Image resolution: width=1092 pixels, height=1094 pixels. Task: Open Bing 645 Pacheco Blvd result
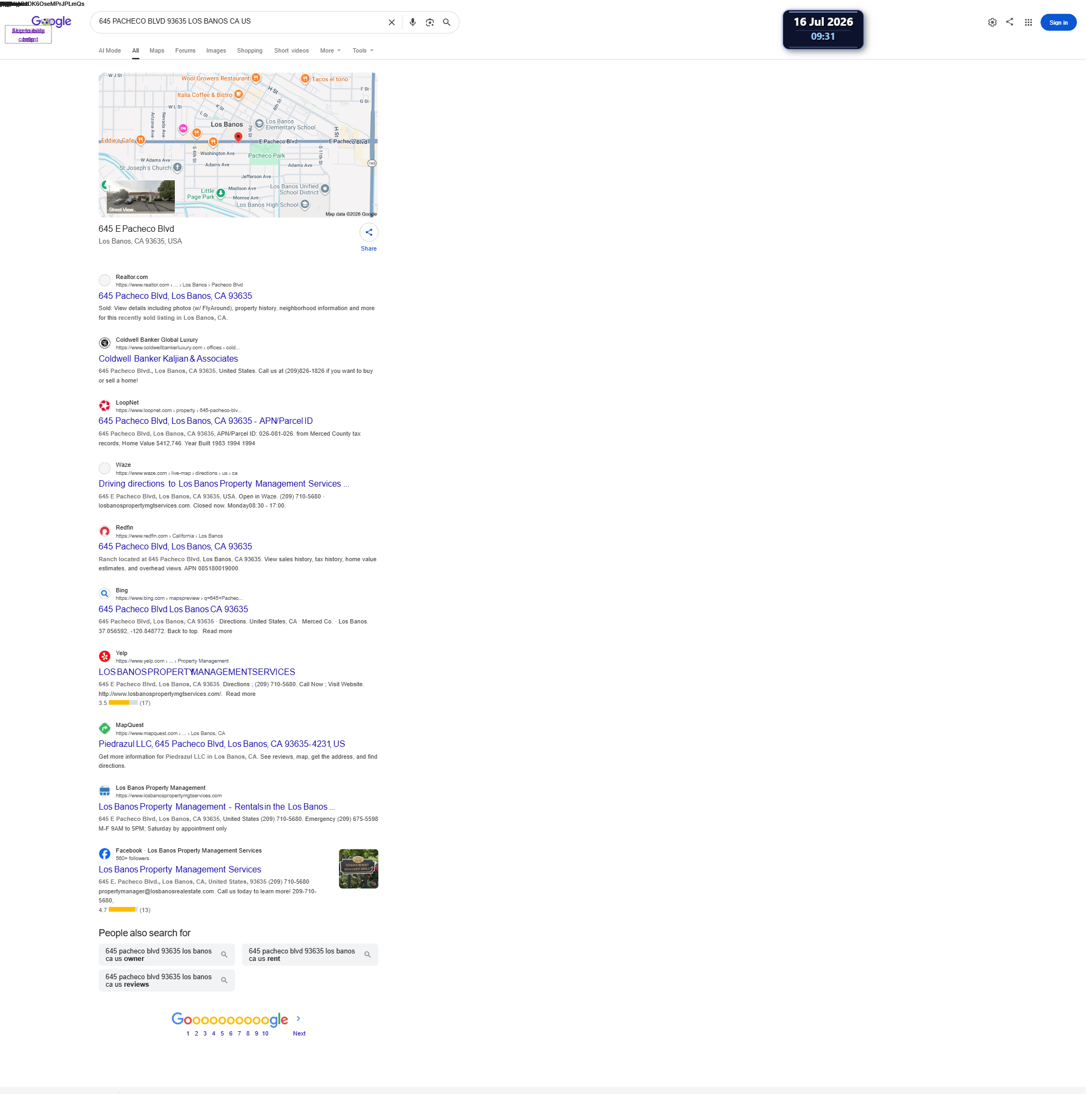174,613
